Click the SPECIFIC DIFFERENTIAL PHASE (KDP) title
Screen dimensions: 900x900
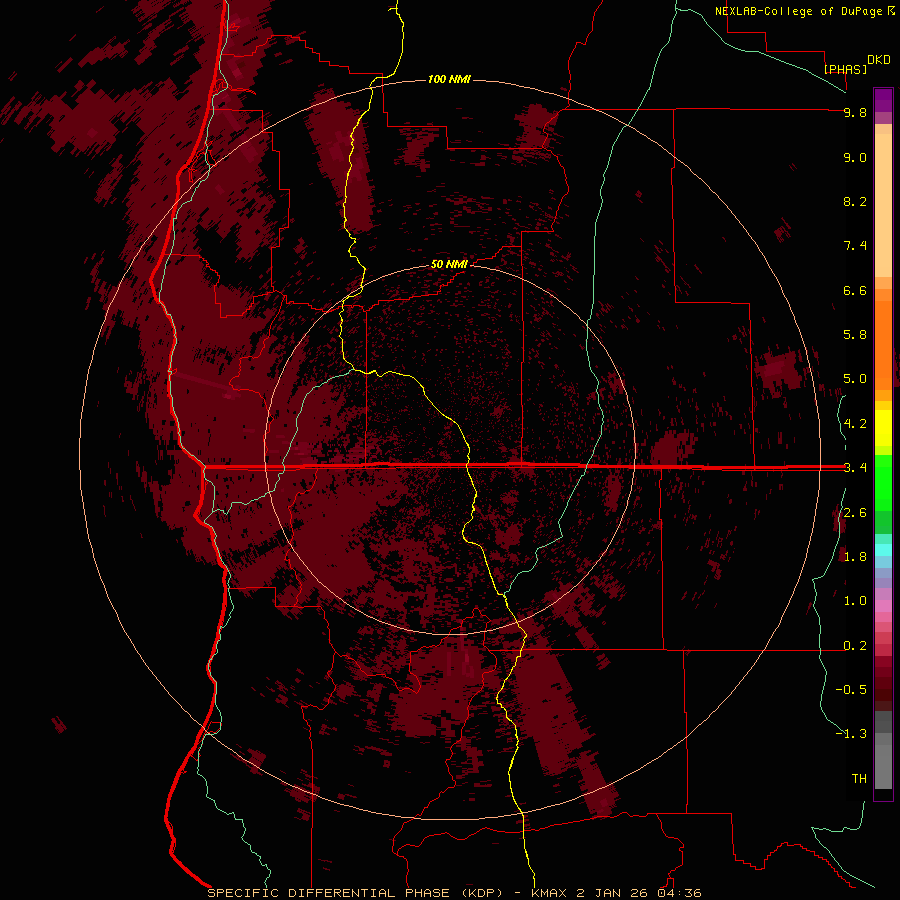(355, 893)
